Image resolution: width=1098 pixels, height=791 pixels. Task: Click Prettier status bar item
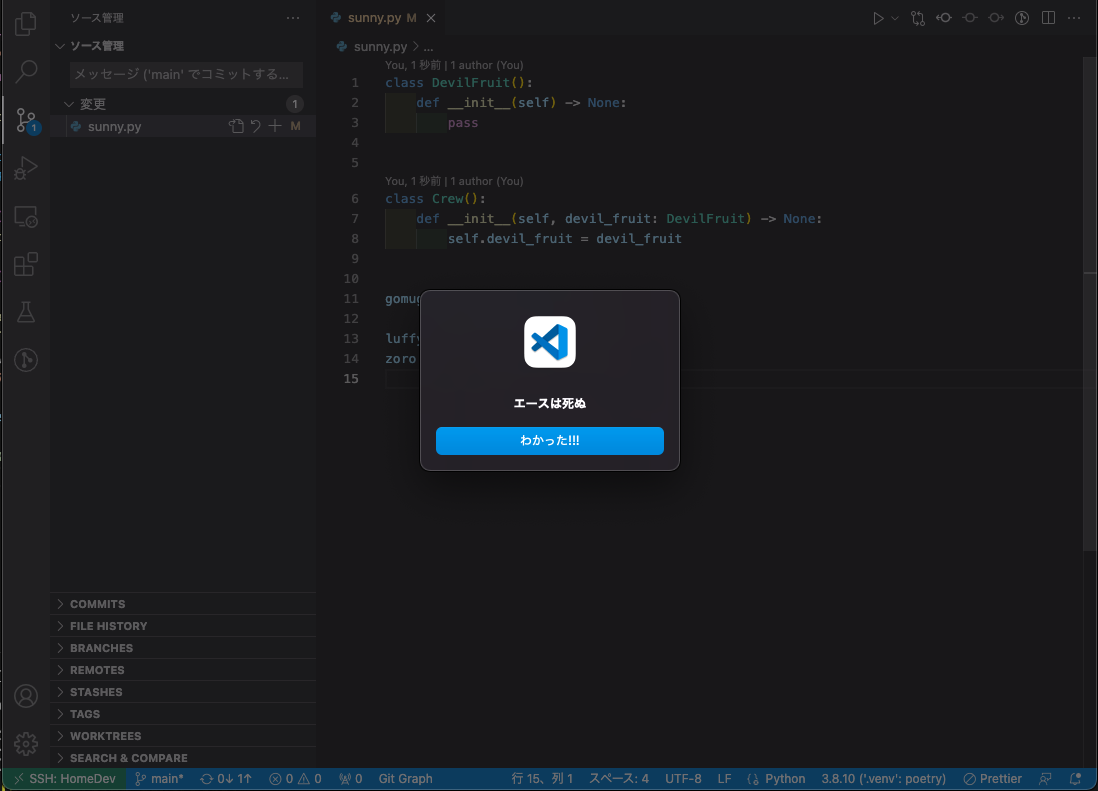coord(992,779)
